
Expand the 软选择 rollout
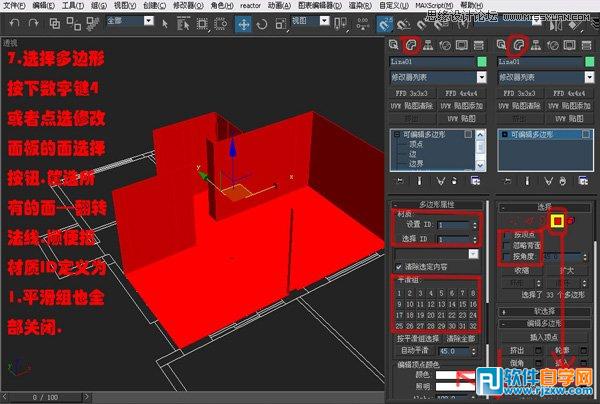544,311
